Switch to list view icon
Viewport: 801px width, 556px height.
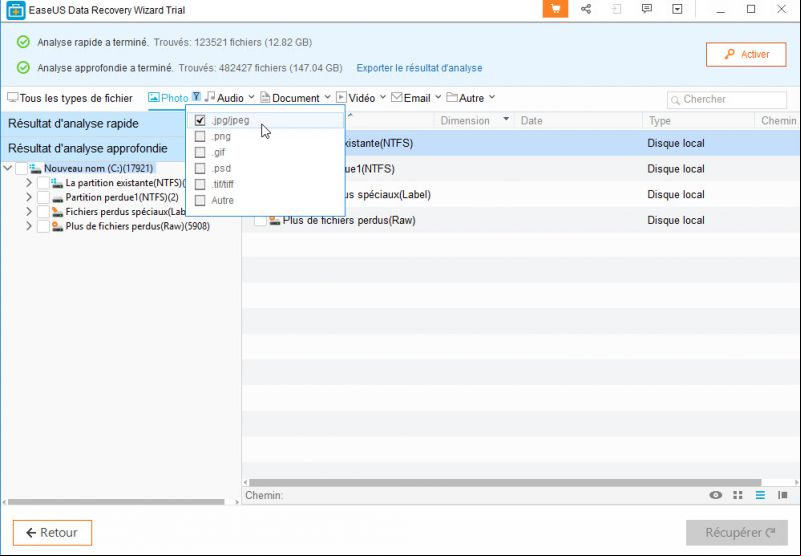tap(760, 495)
